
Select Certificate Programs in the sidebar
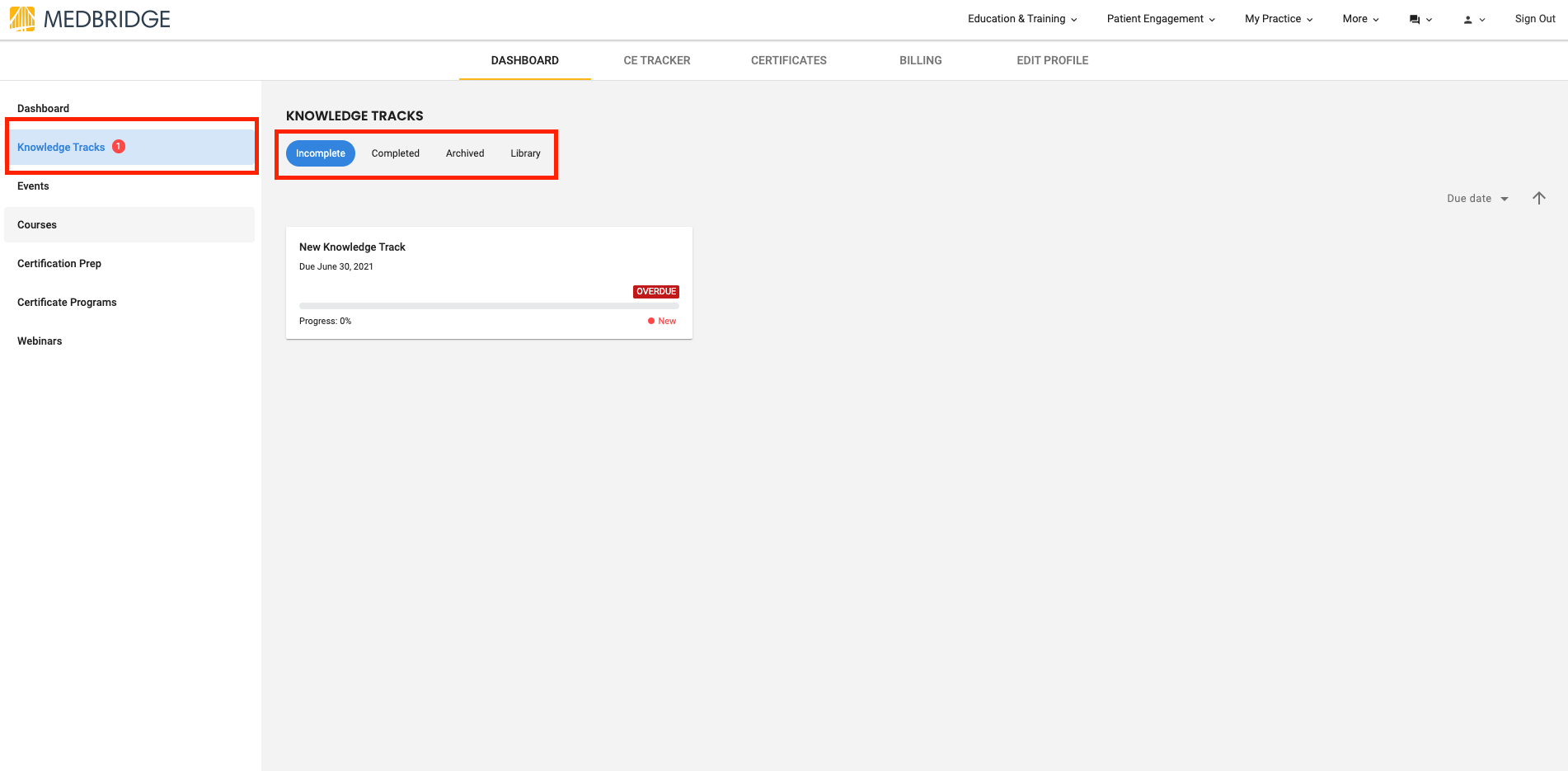click(x=129, y=302)
